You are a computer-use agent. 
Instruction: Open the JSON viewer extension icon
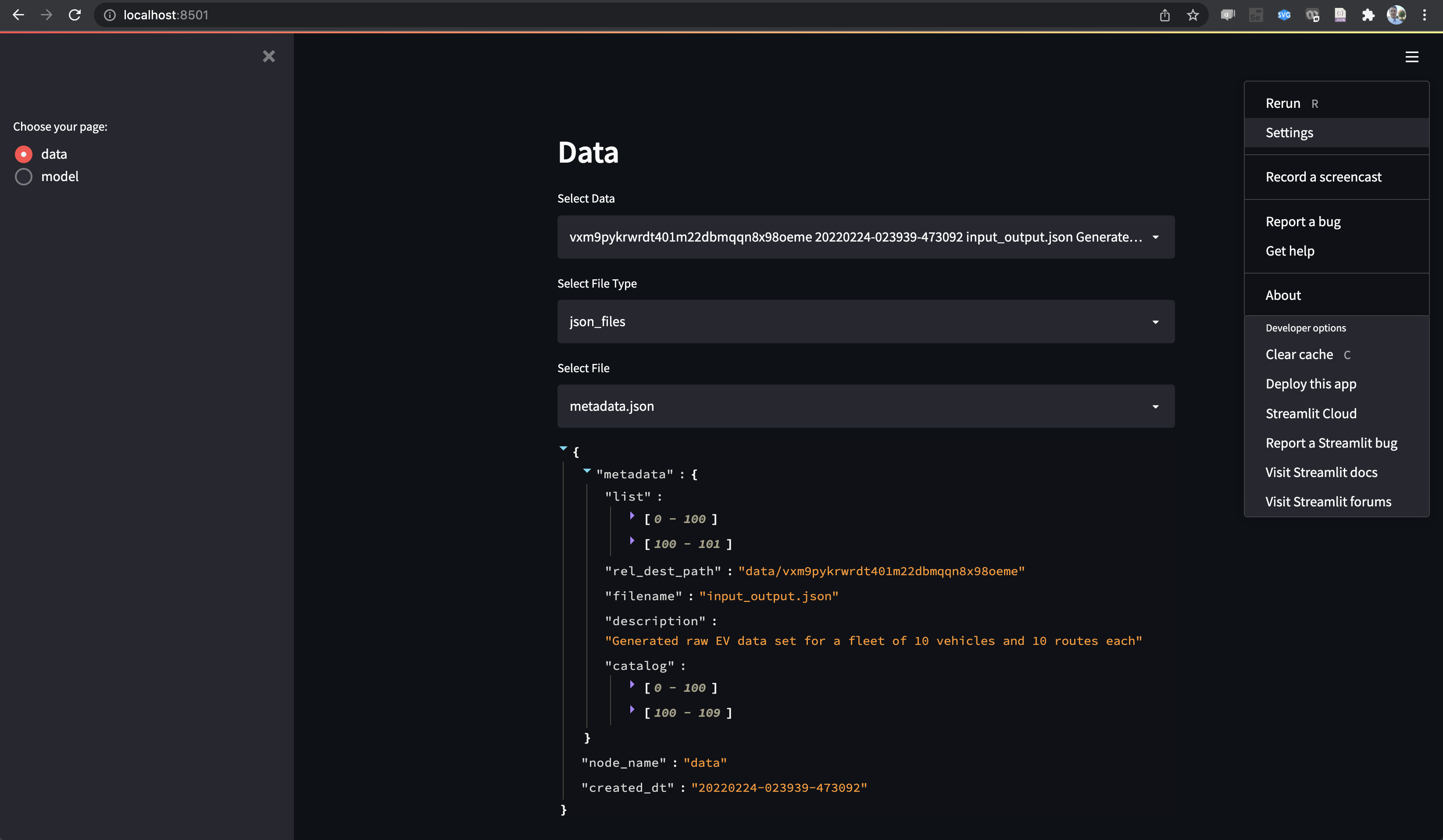coord(1340,15)
